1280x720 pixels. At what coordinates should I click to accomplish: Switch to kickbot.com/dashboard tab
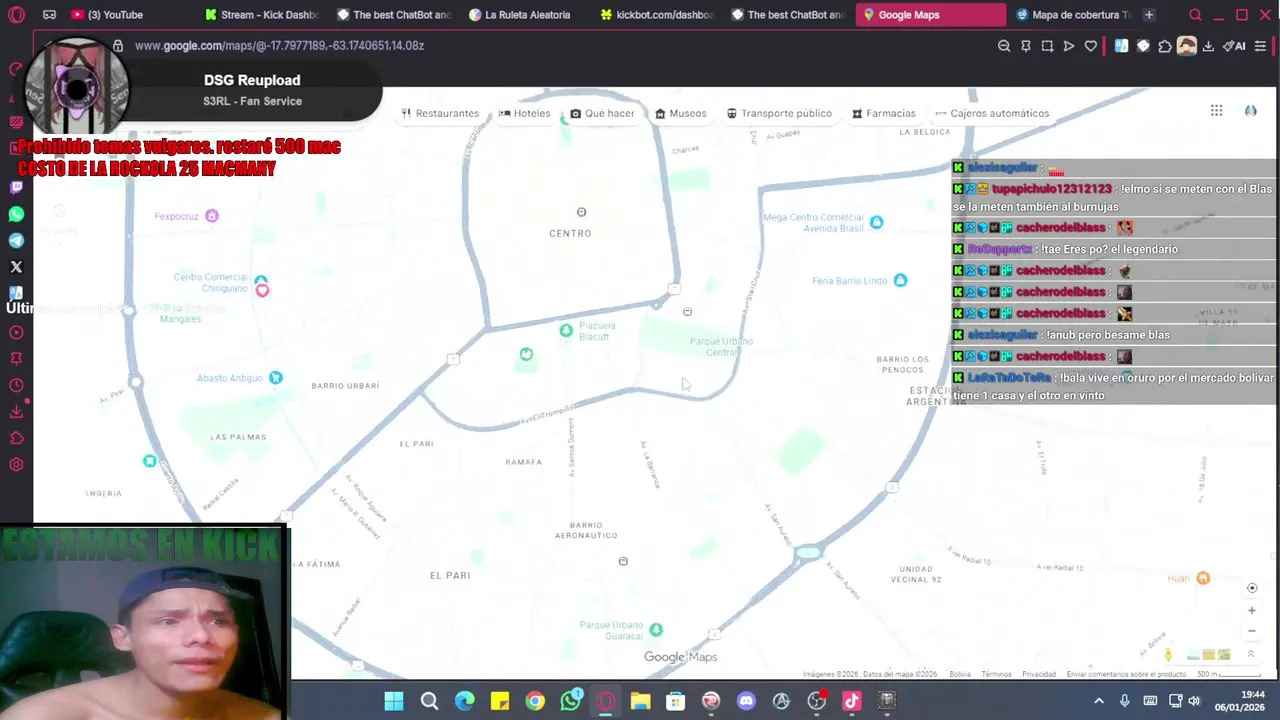[x=656, y=15]
